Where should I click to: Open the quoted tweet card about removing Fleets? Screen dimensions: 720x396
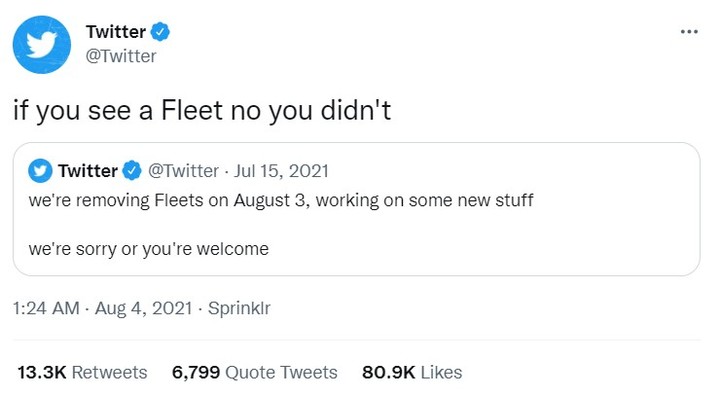[356, 209]
